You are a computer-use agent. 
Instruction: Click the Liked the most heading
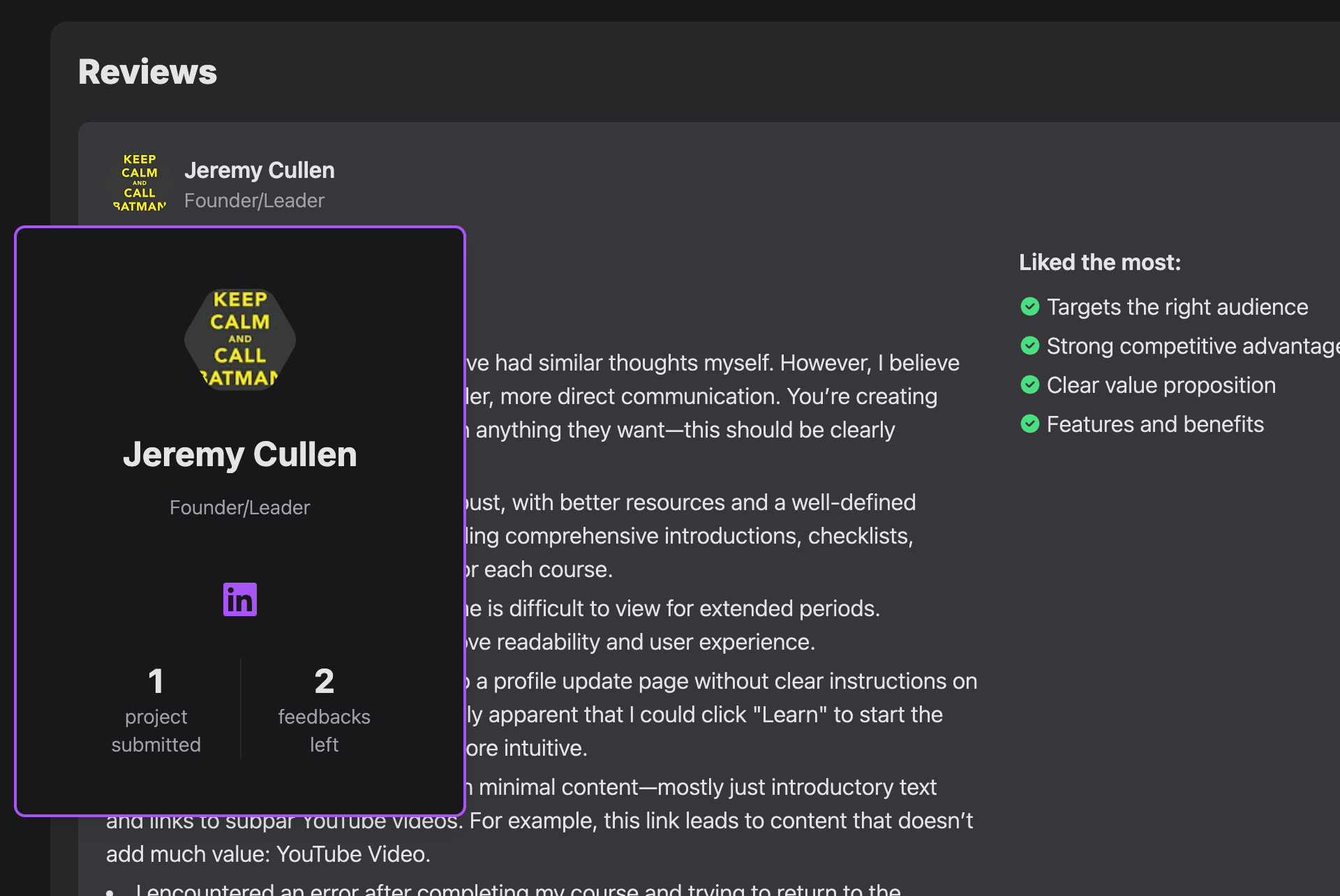tap(1099, 262)
